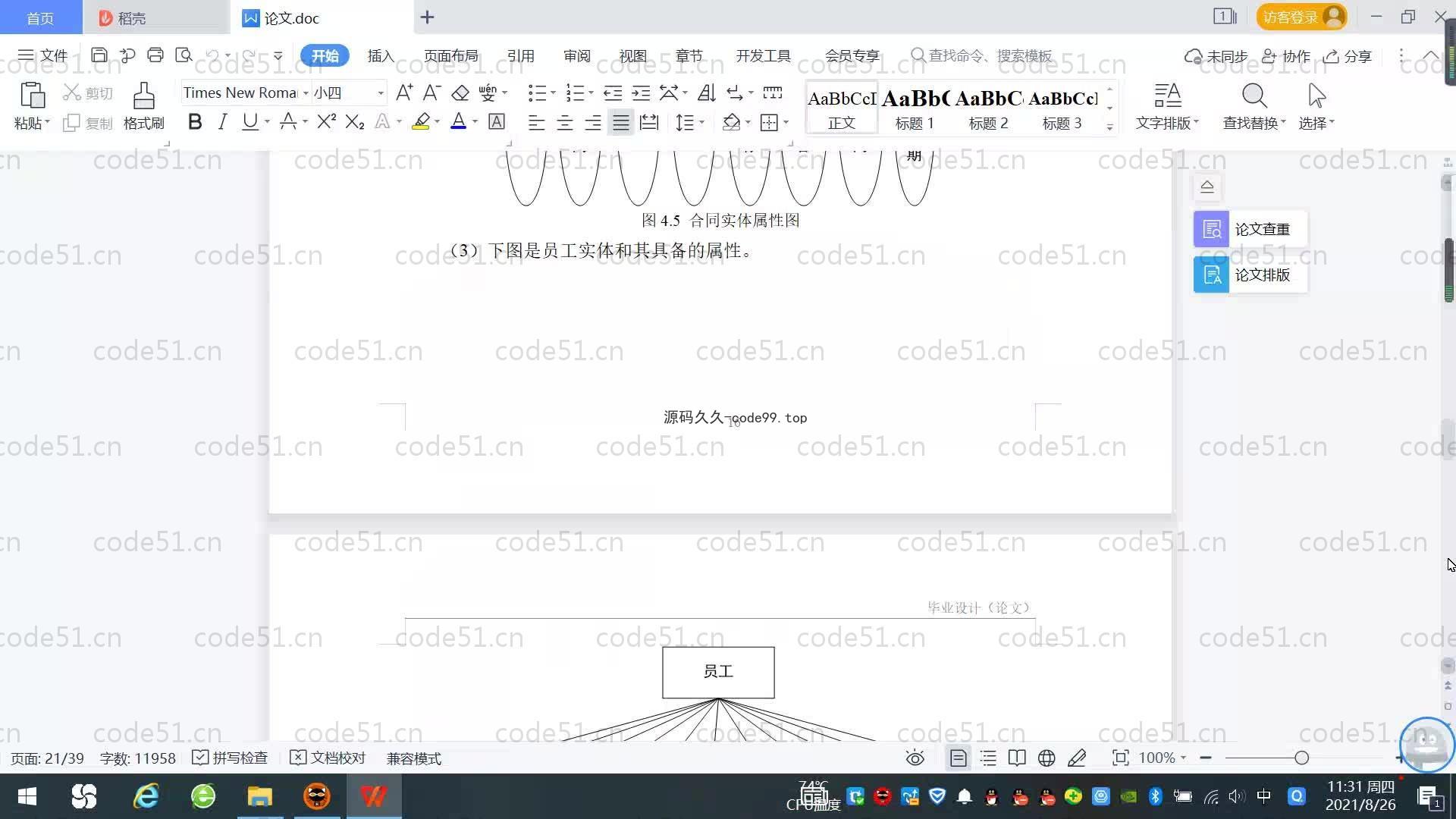The height and width of the screenshot is (819, 1456).
Task: Click the 协作 collaborate button
Action: tap(1286, 56)
